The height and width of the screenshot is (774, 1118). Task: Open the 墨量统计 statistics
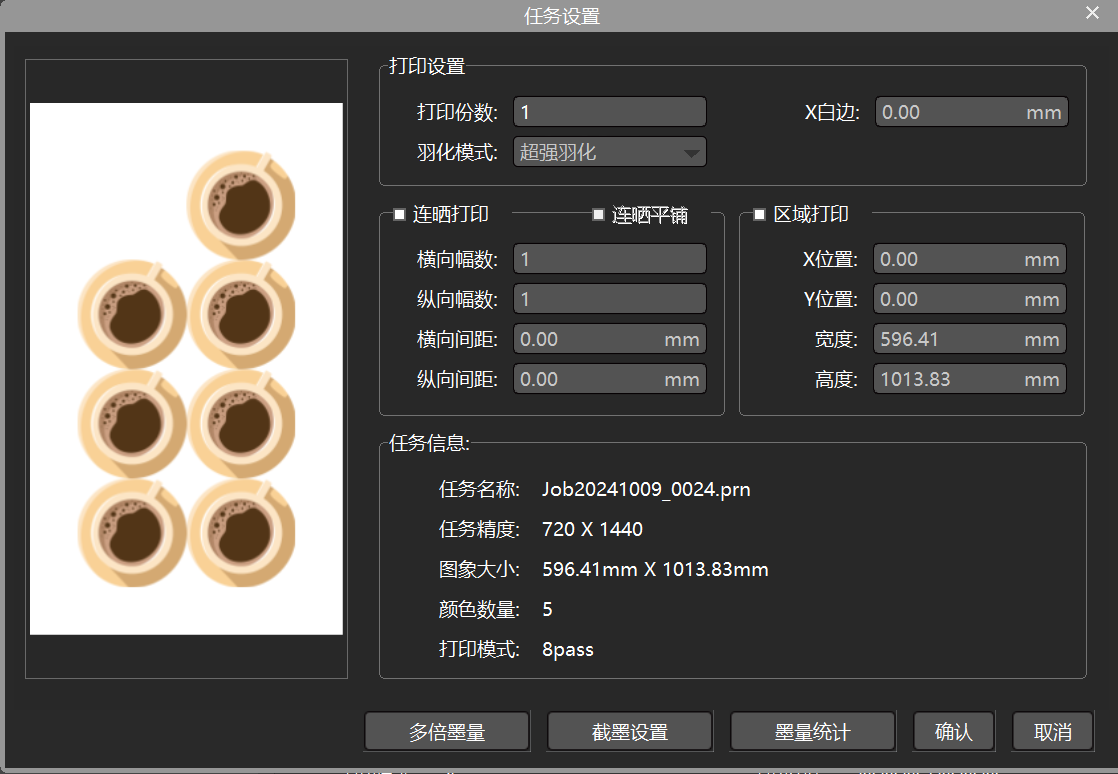(813, 731)
